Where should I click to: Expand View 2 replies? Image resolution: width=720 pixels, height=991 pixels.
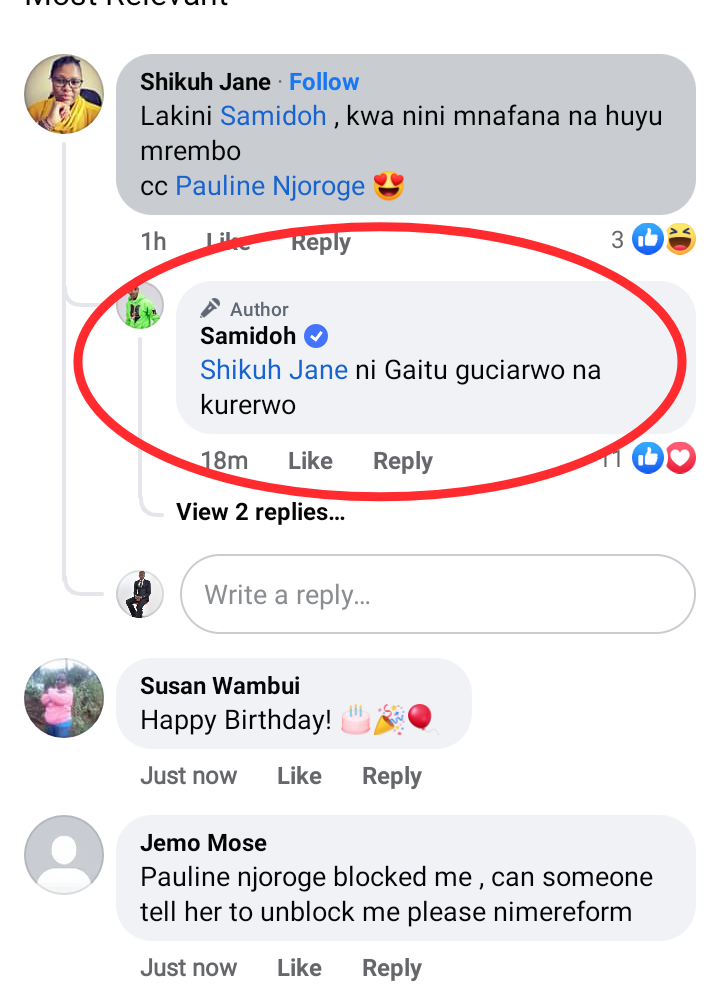click(260, 512)
